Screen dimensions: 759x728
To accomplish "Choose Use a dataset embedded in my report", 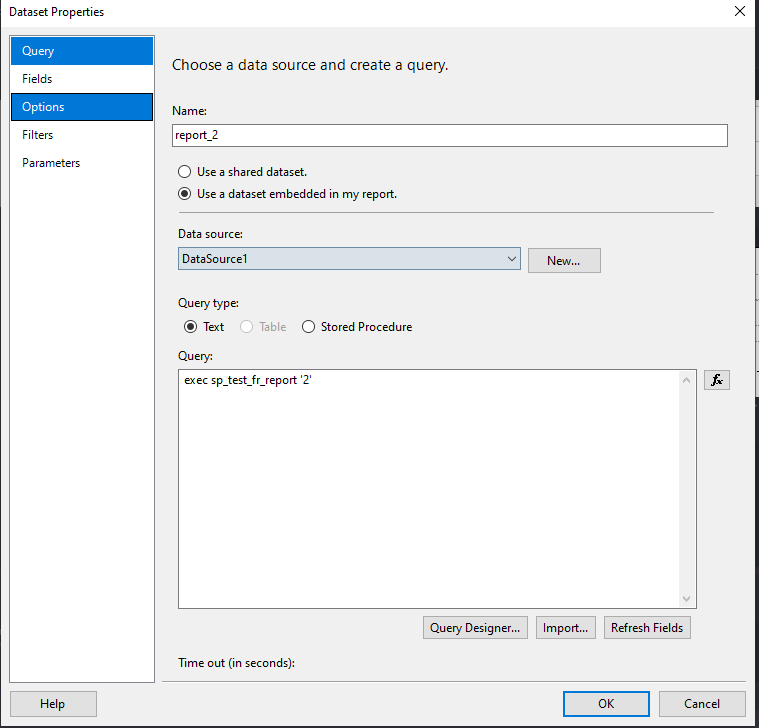I will (185, 194).
